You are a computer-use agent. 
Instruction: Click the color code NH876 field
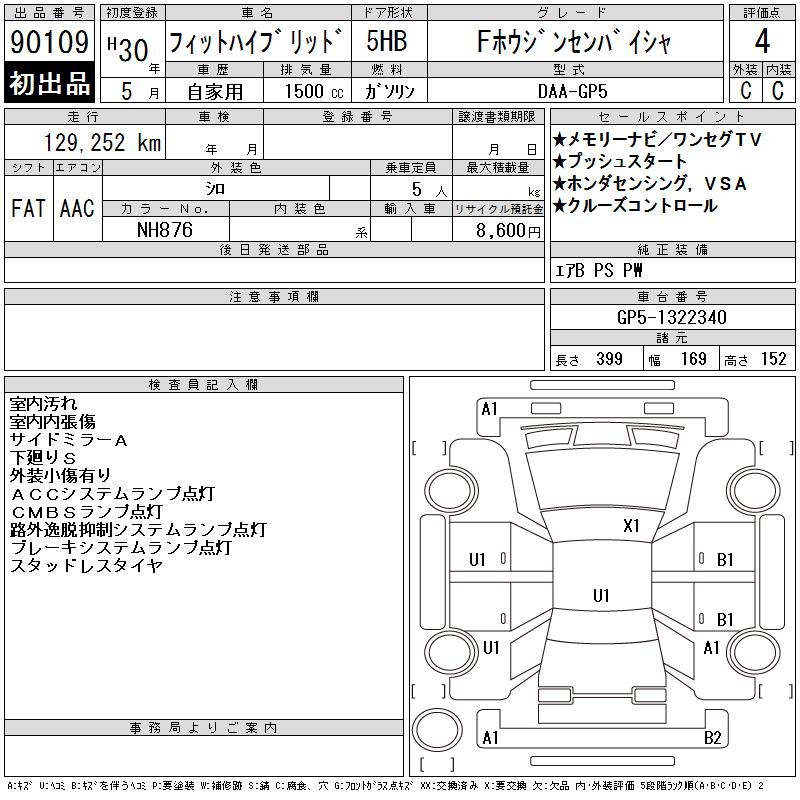(165, 230)
